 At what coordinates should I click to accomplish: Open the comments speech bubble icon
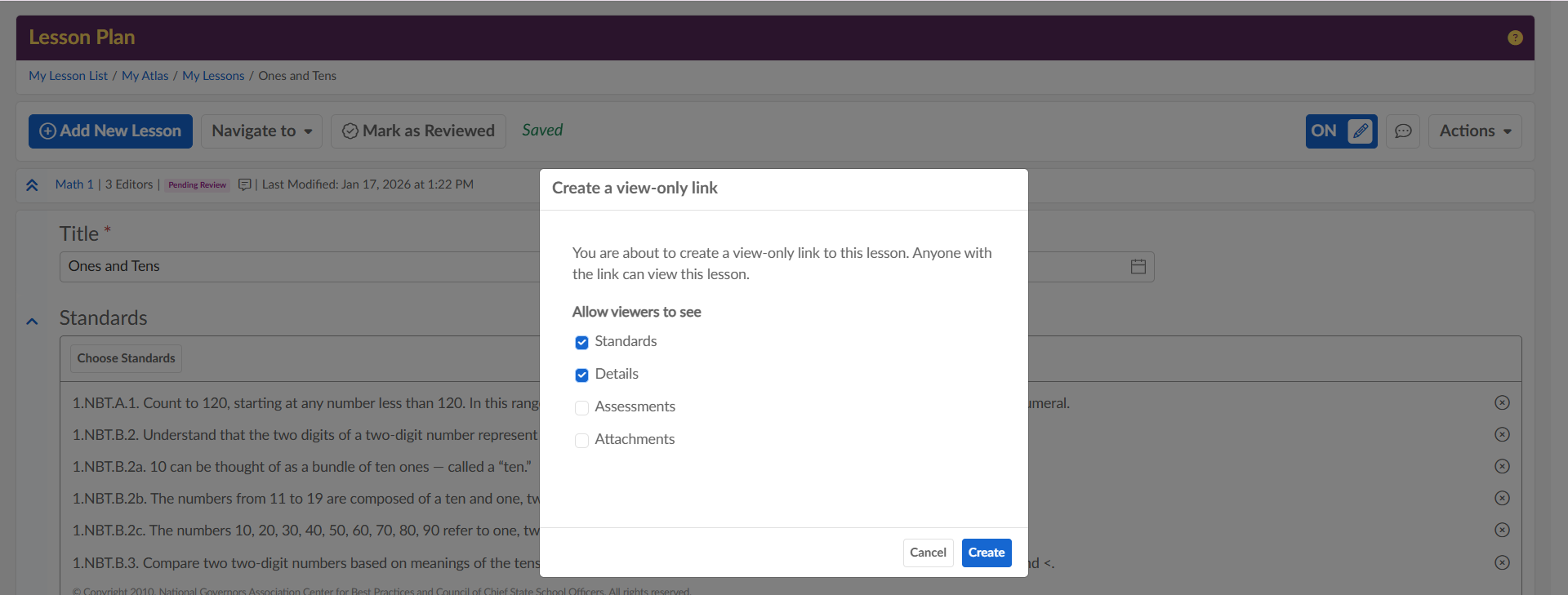(x=1403, y=131)
